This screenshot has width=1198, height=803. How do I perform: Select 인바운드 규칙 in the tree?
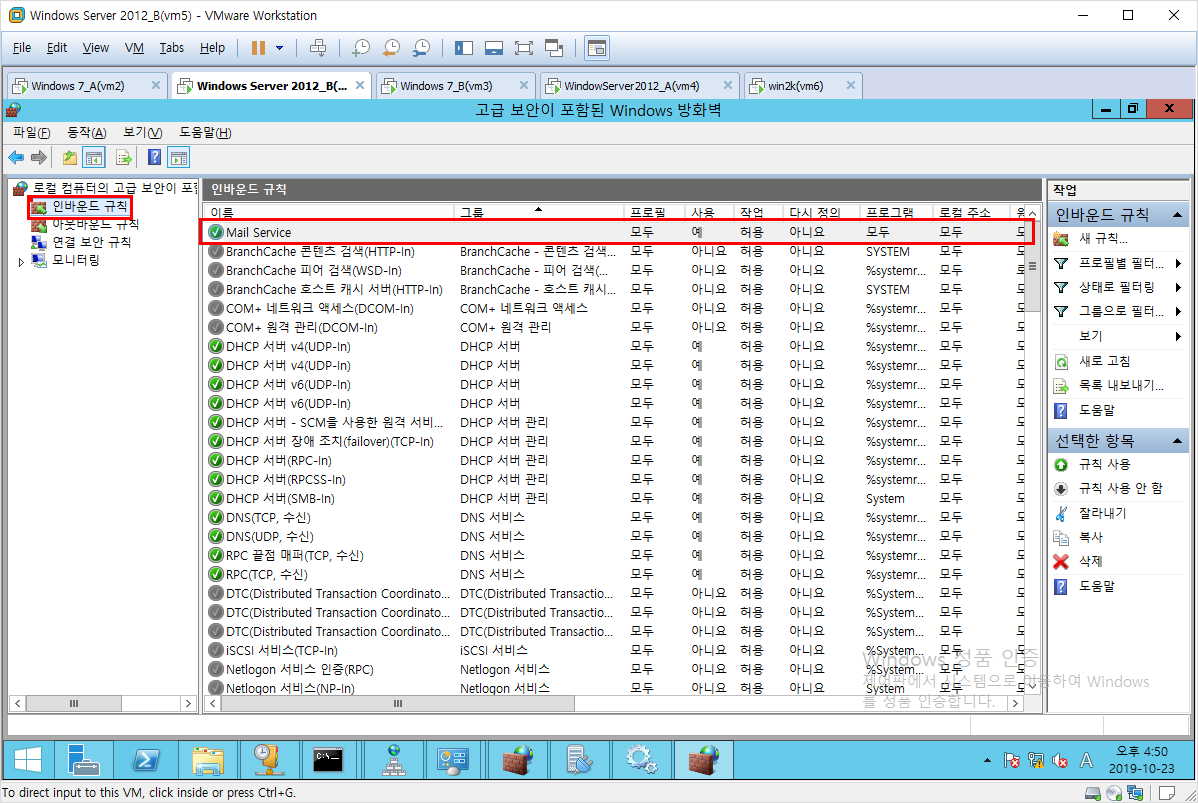click(89, 206)
